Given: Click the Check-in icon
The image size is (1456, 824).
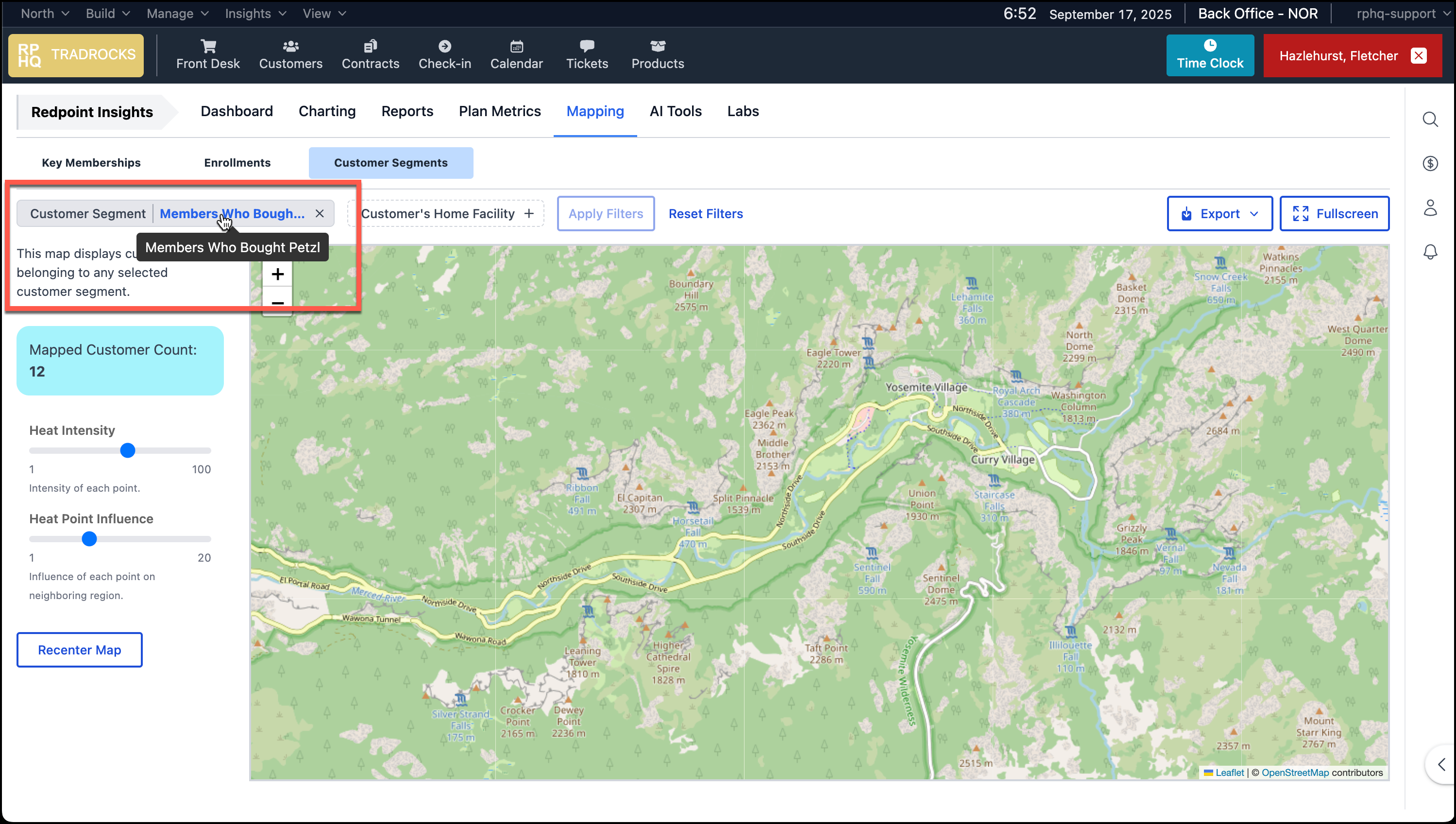Looking at the screenshot, I should pos(444,54).
